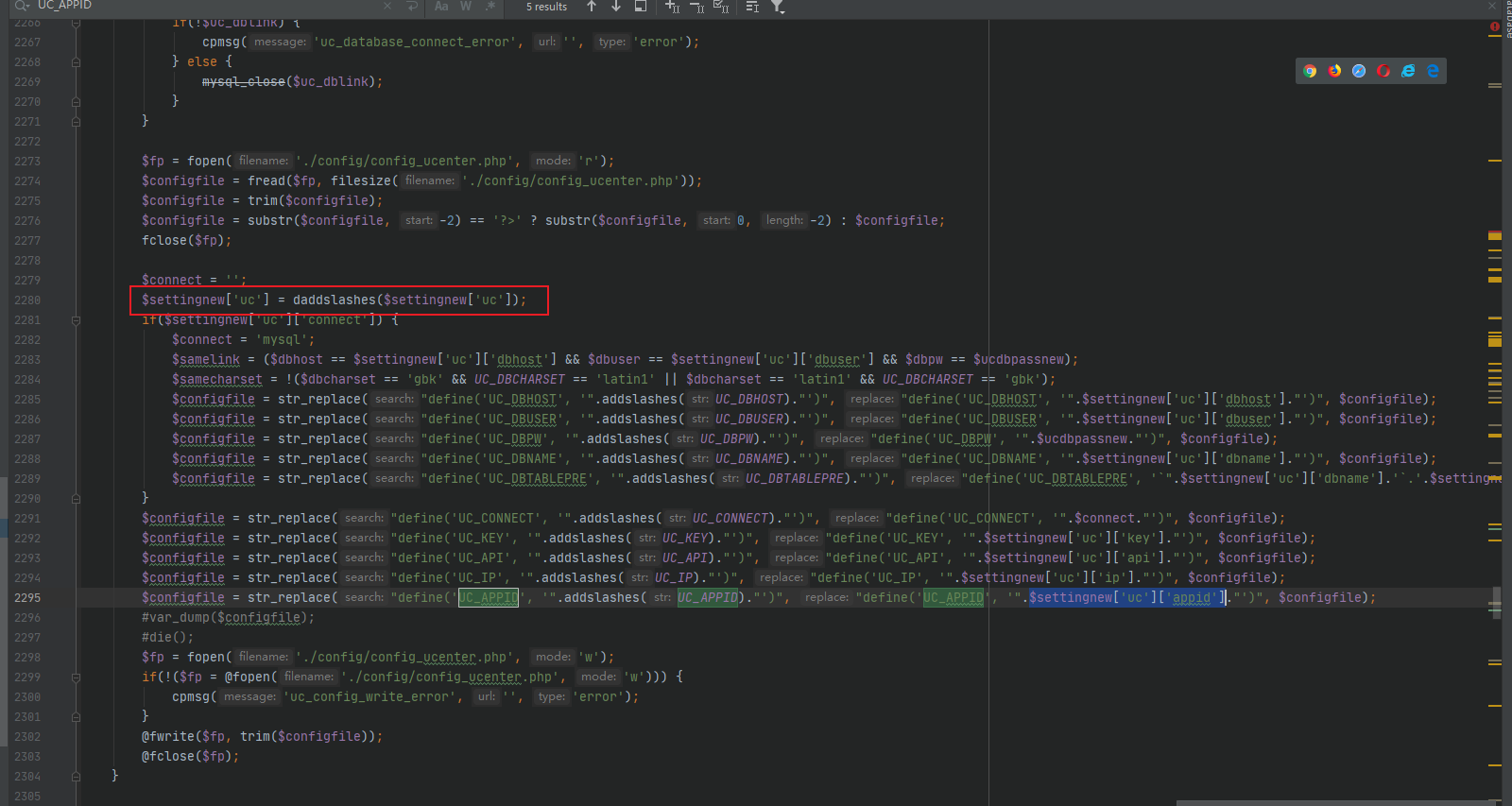The width and height of the screenshot is (1512, 806).
Task: Click $connect = 'mysql' assignment
Action: (244, 340)
